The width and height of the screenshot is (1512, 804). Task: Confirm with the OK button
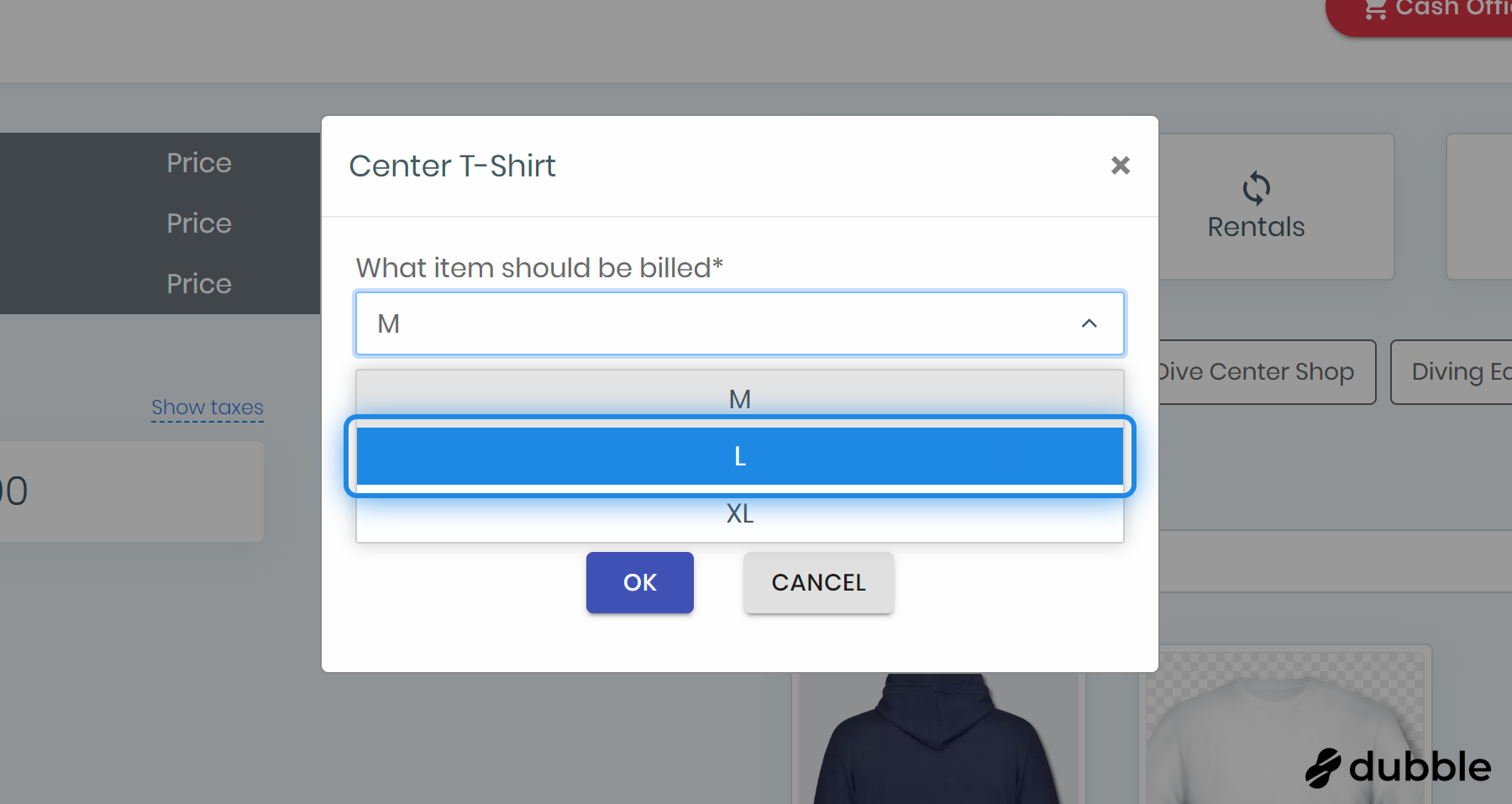639,582
